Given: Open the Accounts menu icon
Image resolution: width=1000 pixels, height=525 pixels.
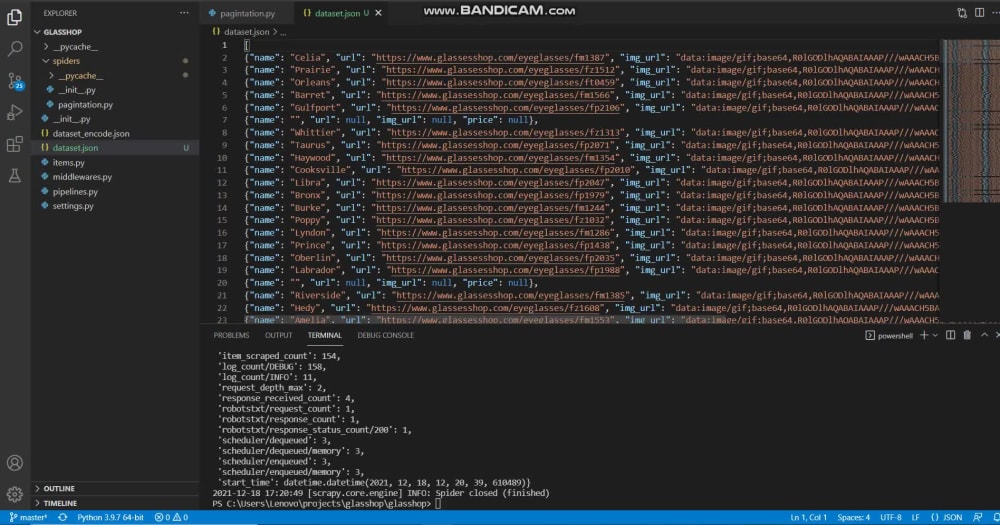Looking at the screenshot, I should click(14, 462).
